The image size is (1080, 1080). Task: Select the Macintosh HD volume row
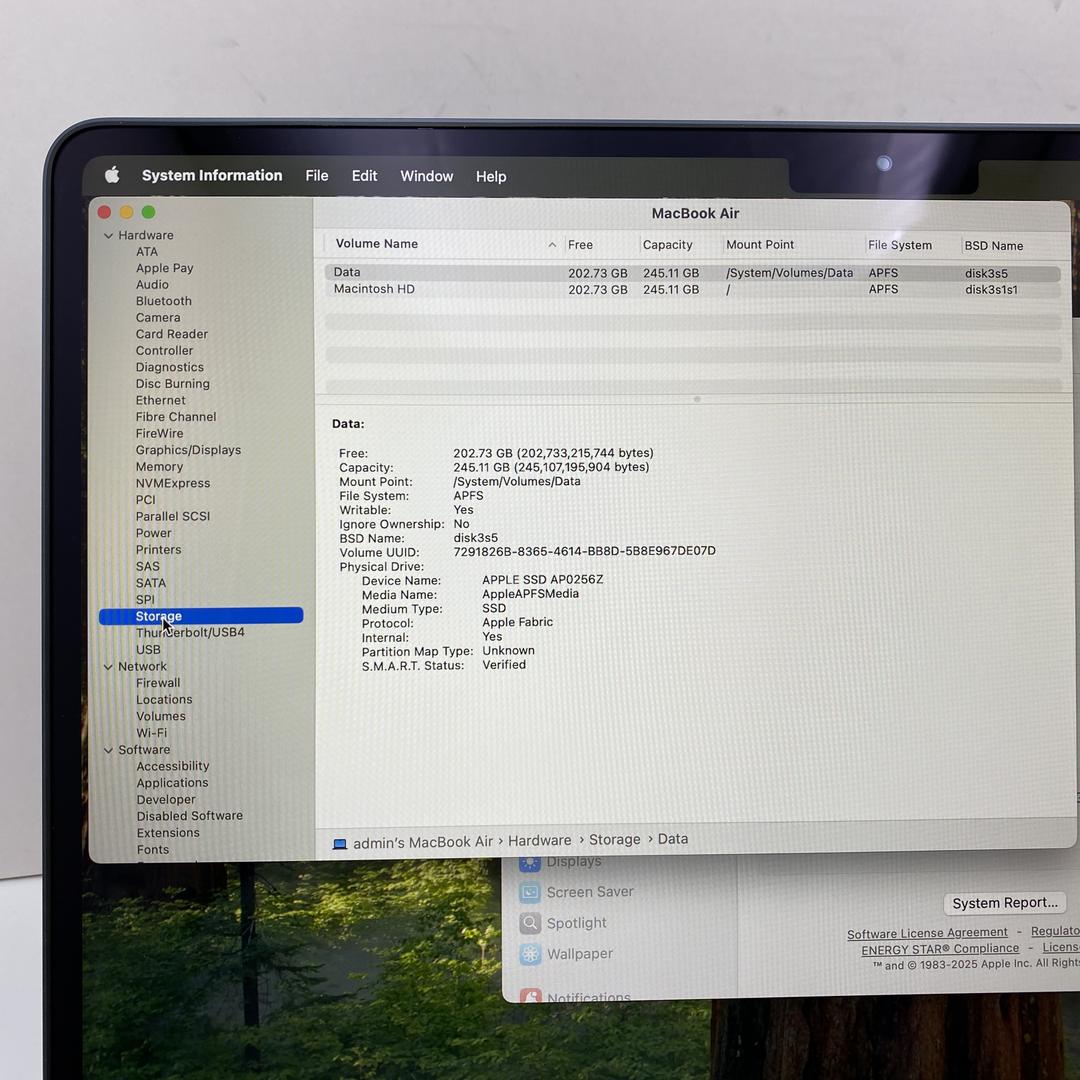[692, 289]
